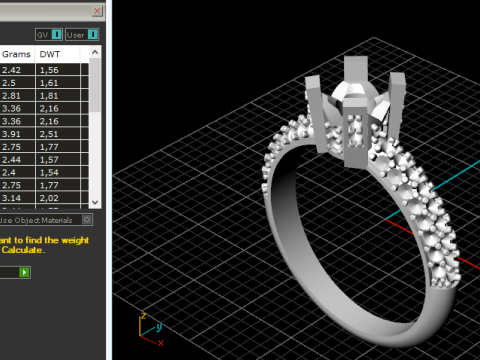Select the DWT cell 2,02
Image resolution: width=480 pixels, height=360 pixels.
(57, 198)
